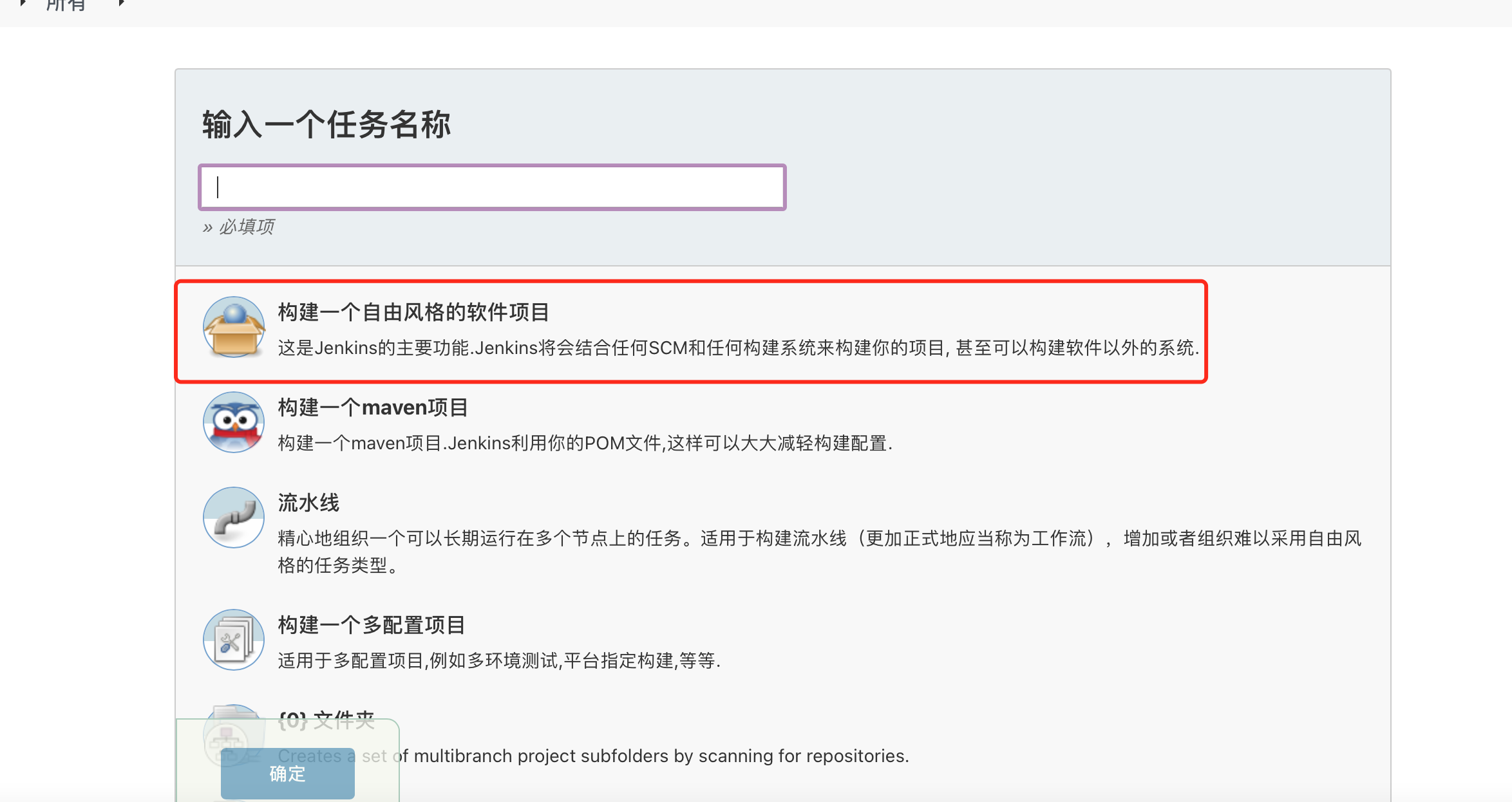Expand the arrow before 所有 breadcrumb
Image resolution: width=1512 pixels, height=802 pixels.
click(x=23, y=4)
